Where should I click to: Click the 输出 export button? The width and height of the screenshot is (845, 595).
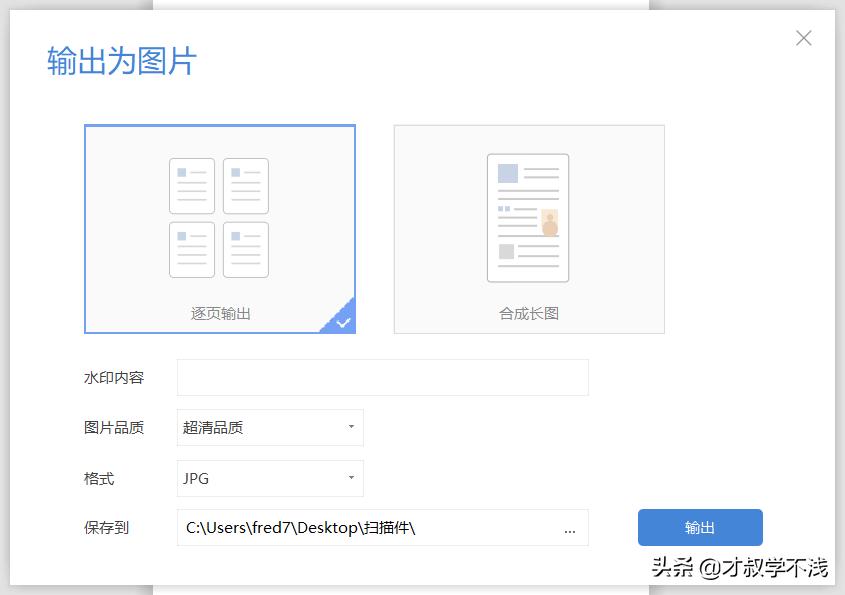point(699,528)
